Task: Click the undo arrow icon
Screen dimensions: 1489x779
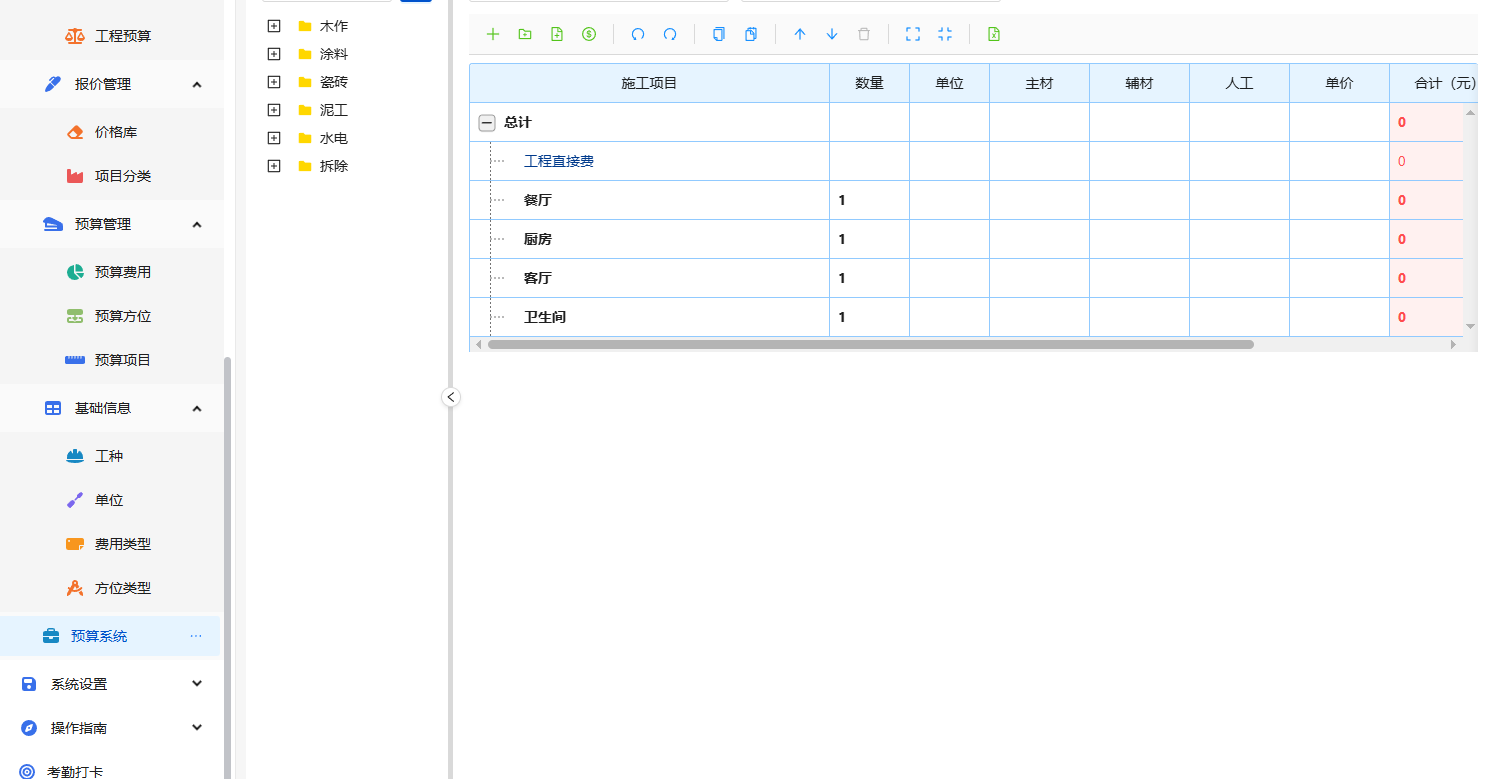Action: (x=638, y=34)
